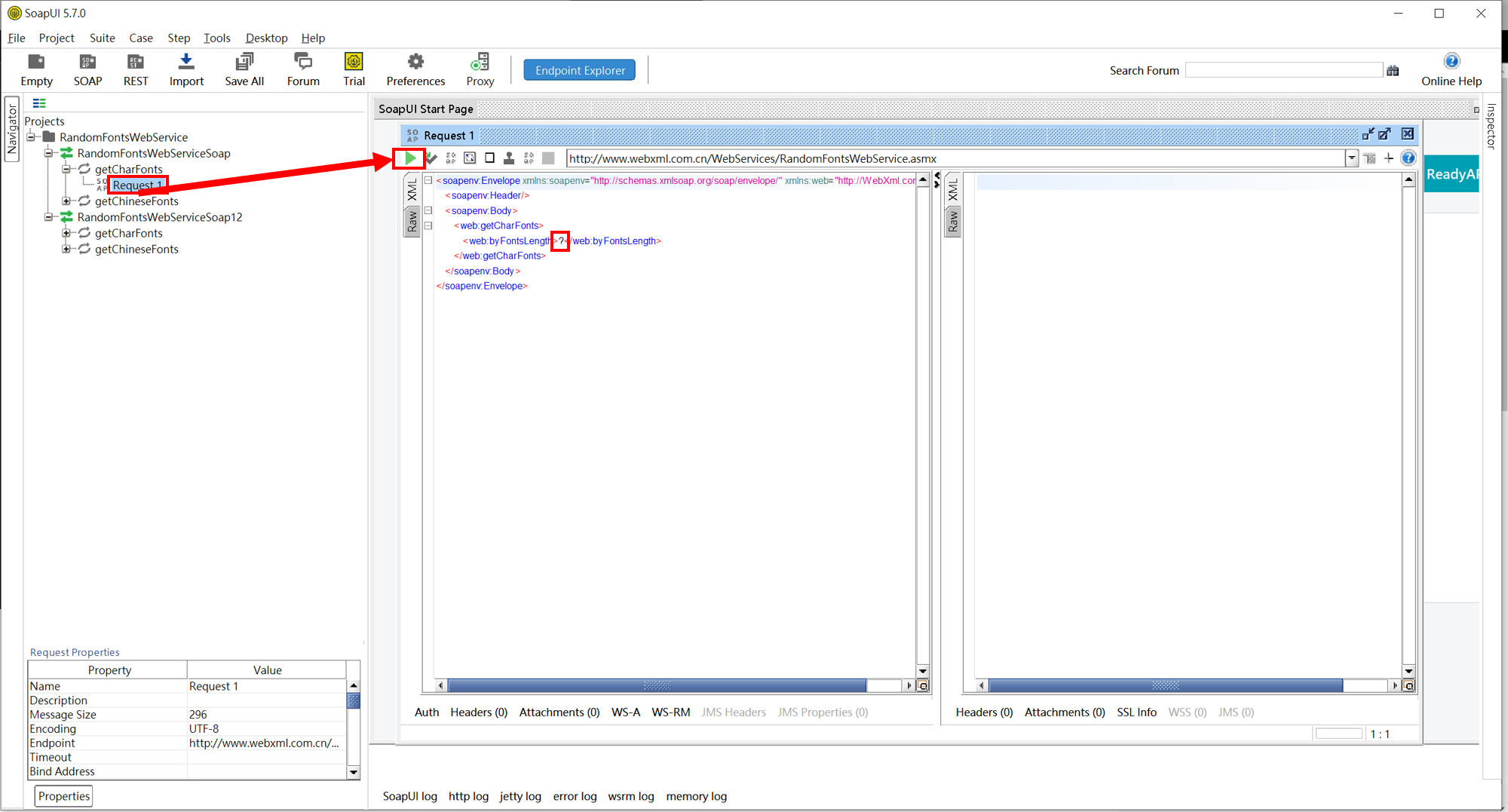Create a new SOAP project via toolbar

click(87, 62)
